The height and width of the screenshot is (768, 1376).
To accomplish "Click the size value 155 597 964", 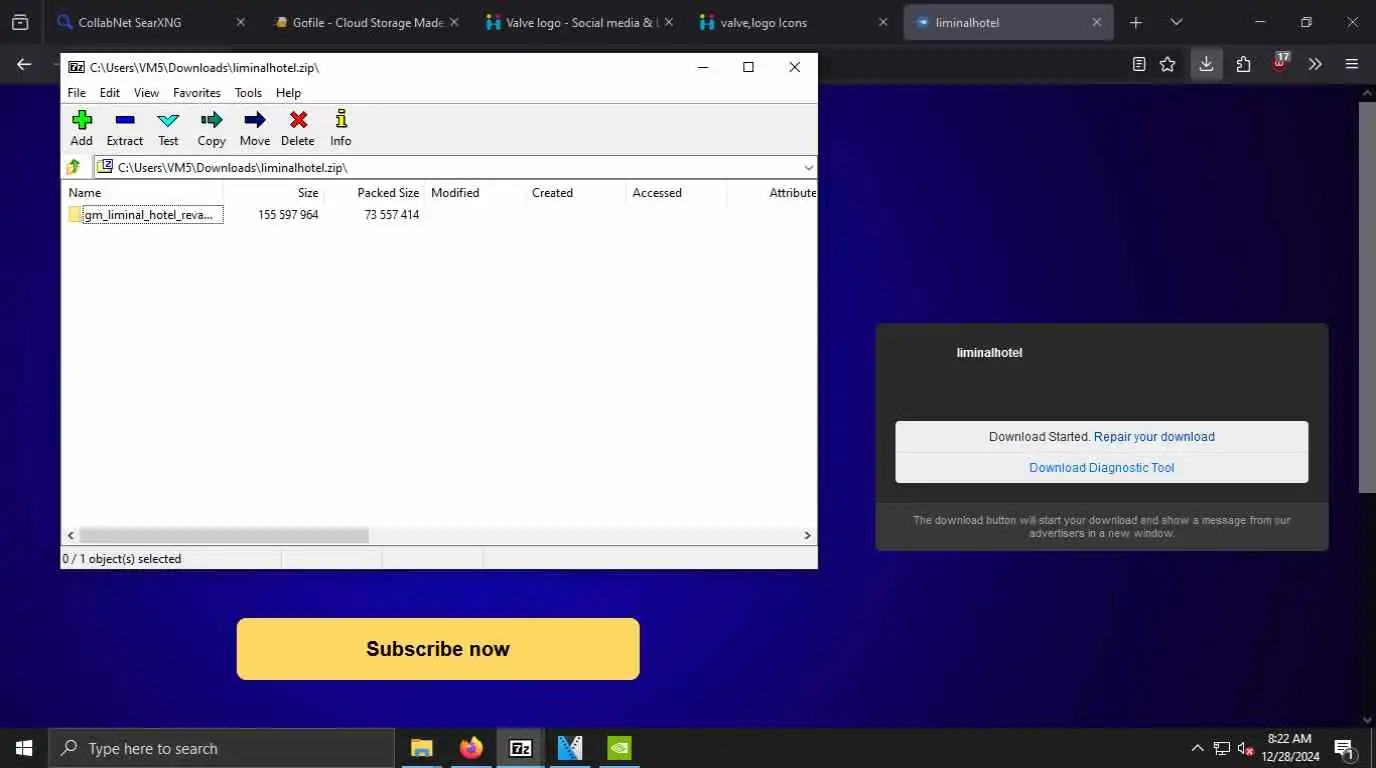I will point(288,215).
